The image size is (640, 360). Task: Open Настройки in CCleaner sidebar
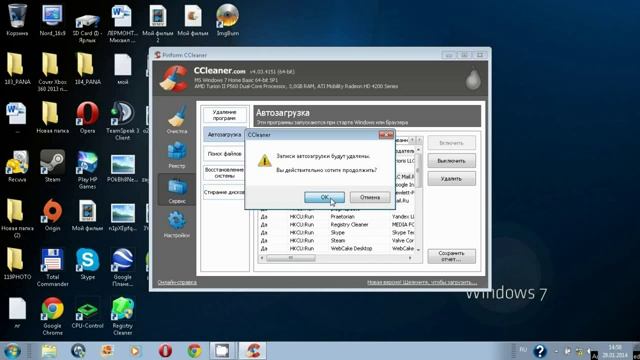click(x=177, y=224)
